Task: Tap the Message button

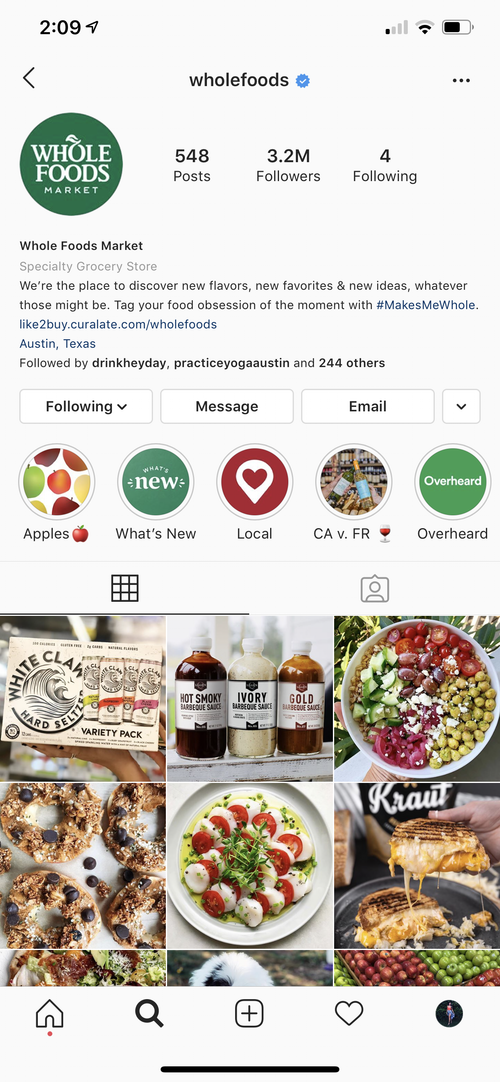Action: (227, 406)
